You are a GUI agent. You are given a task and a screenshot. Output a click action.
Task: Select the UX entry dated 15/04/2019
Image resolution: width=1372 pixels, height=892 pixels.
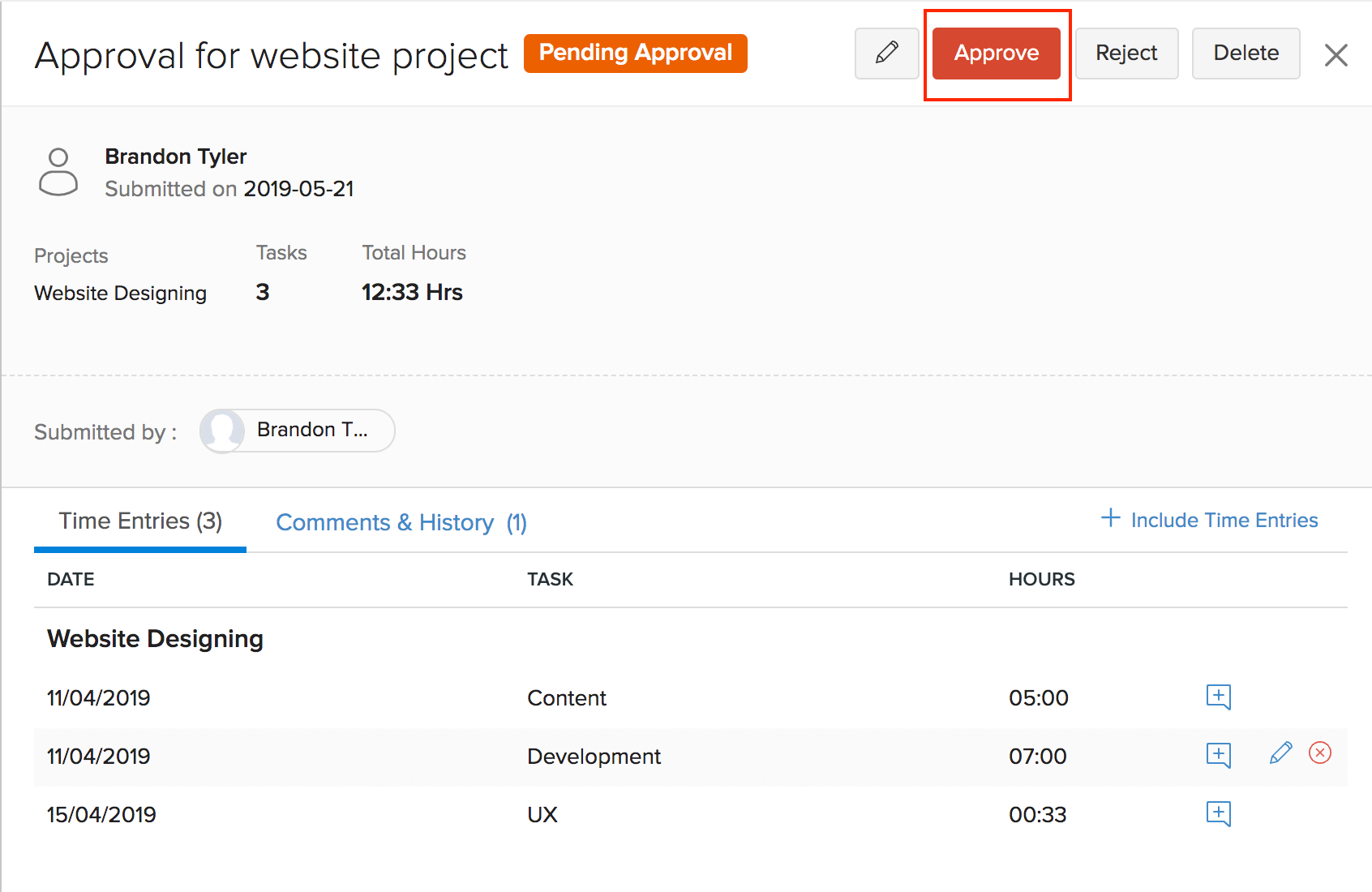[x=542, y=815]
